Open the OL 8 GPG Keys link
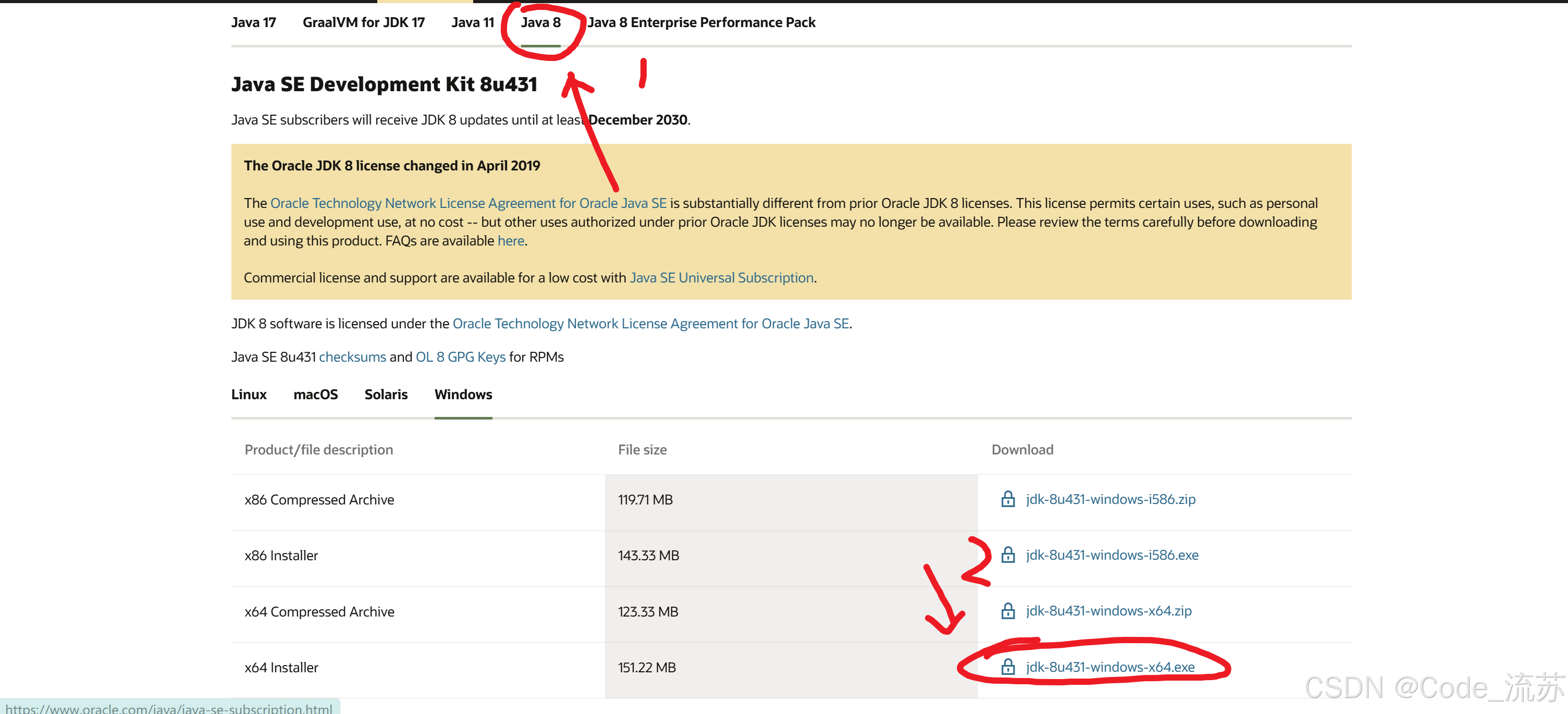1568x714 pixels. pos(460,356)
